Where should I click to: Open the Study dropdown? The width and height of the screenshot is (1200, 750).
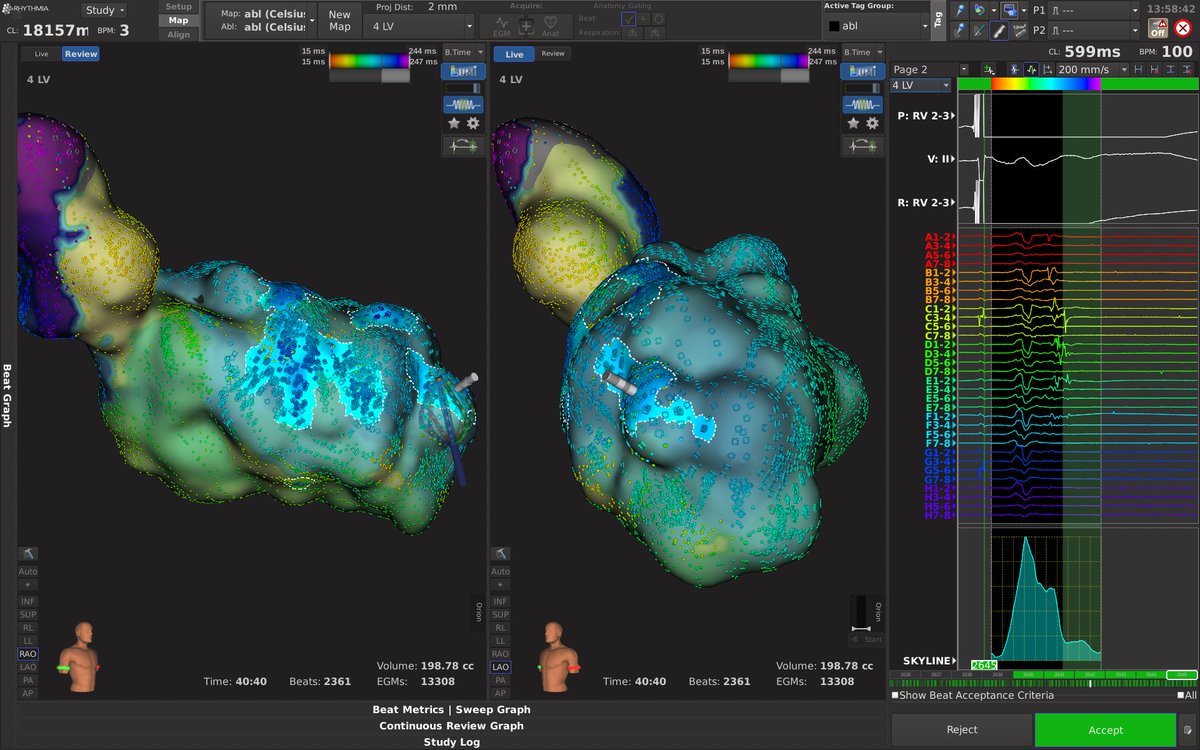[x=104, y=10]
